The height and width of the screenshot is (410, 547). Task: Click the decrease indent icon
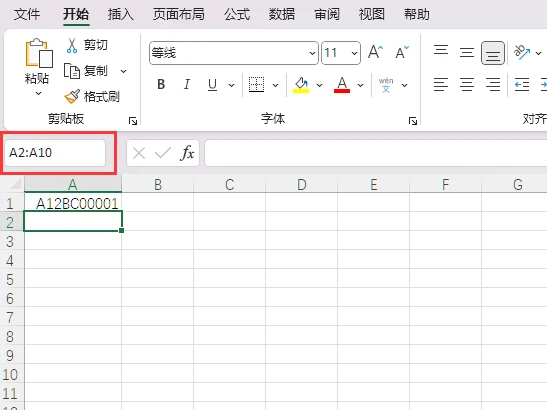pyautogui.click(x=522, y=85)
